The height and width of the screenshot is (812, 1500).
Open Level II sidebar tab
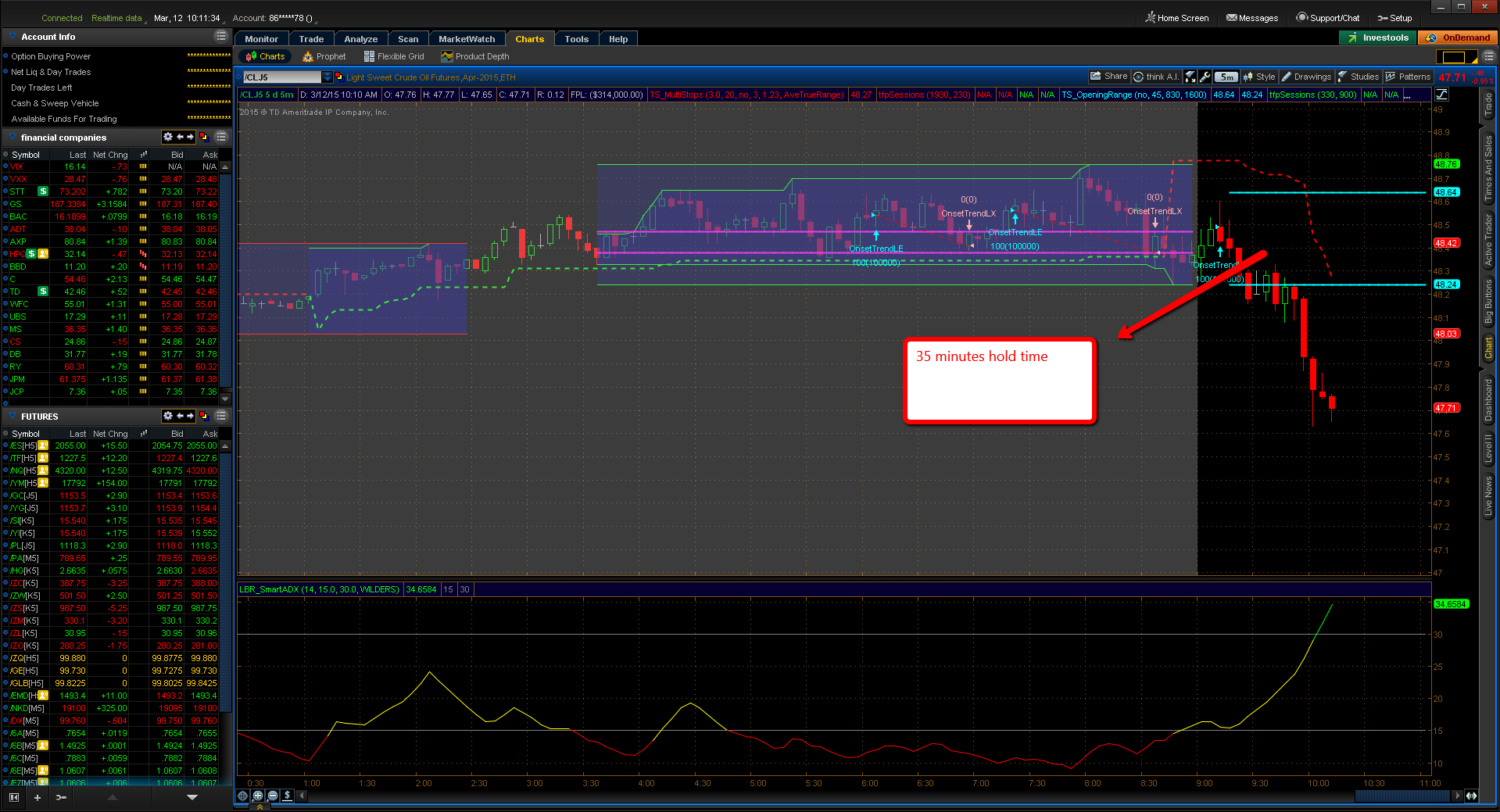coord(1488,448)
